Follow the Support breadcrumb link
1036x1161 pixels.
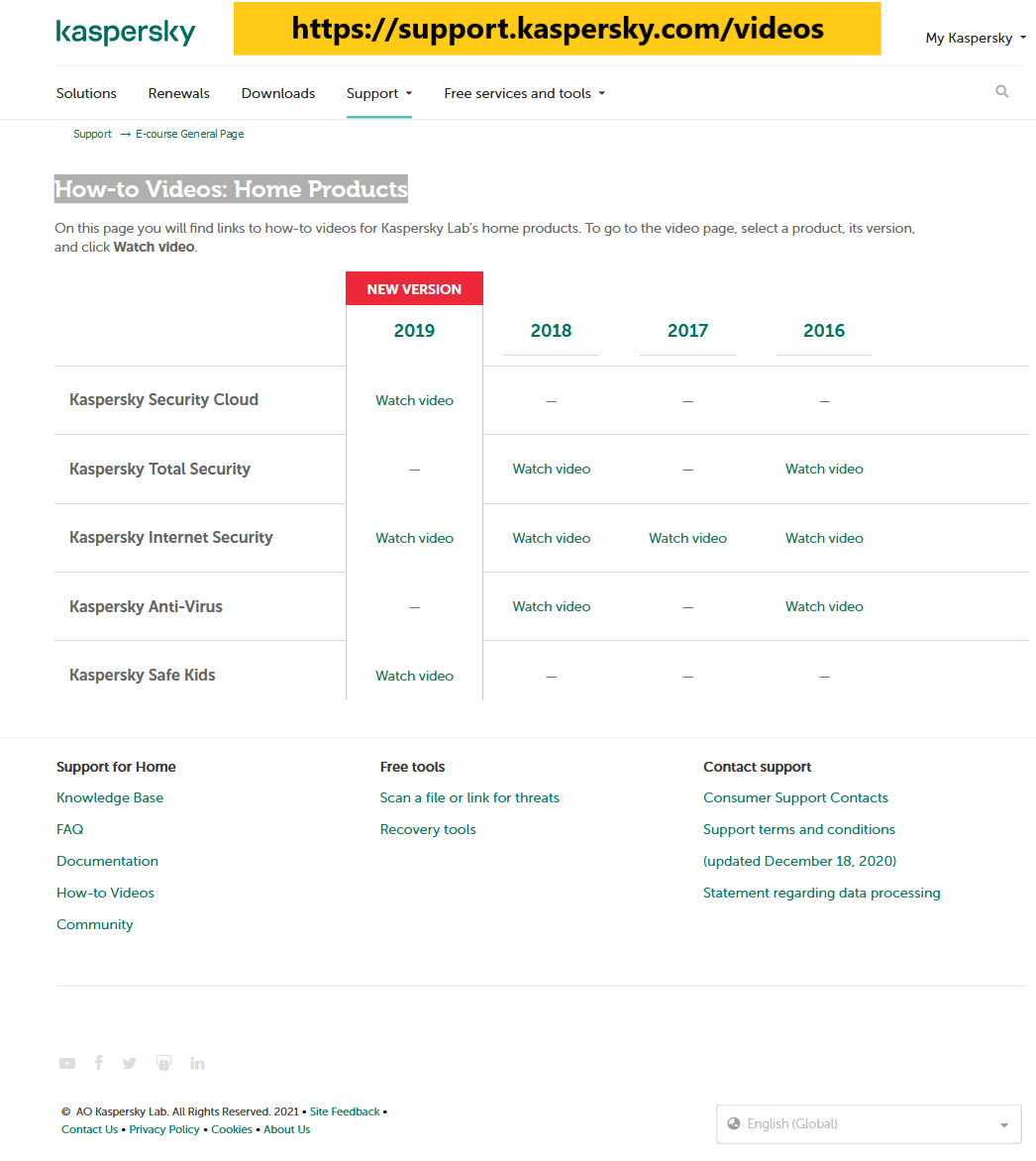click(92, 134)
